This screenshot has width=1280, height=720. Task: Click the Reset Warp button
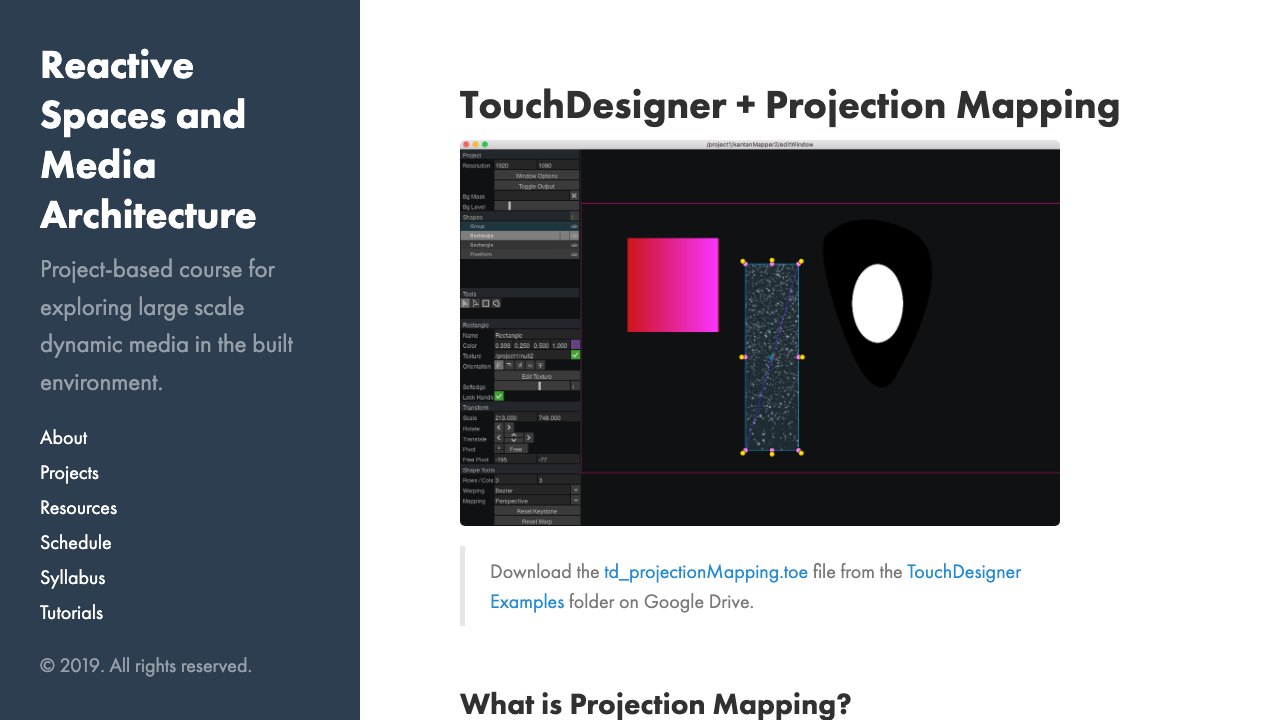(x=537, y=521)
